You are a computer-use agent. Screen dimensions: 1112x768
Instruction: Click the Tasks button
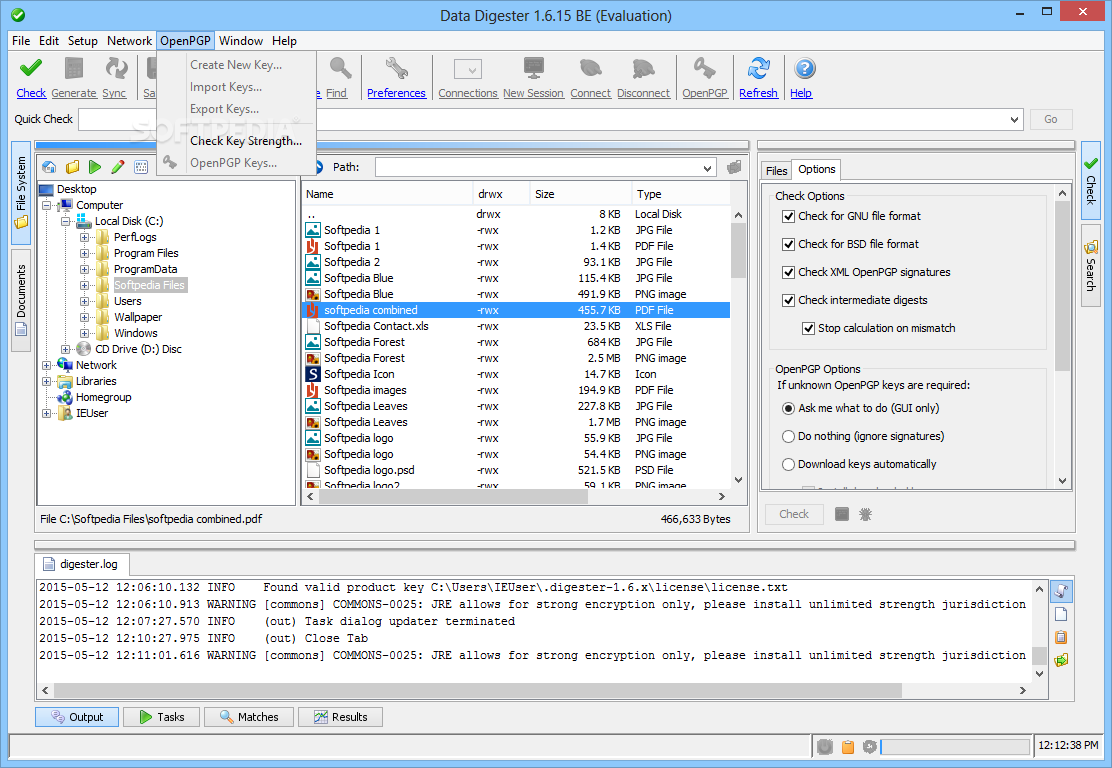coord(162,717)
